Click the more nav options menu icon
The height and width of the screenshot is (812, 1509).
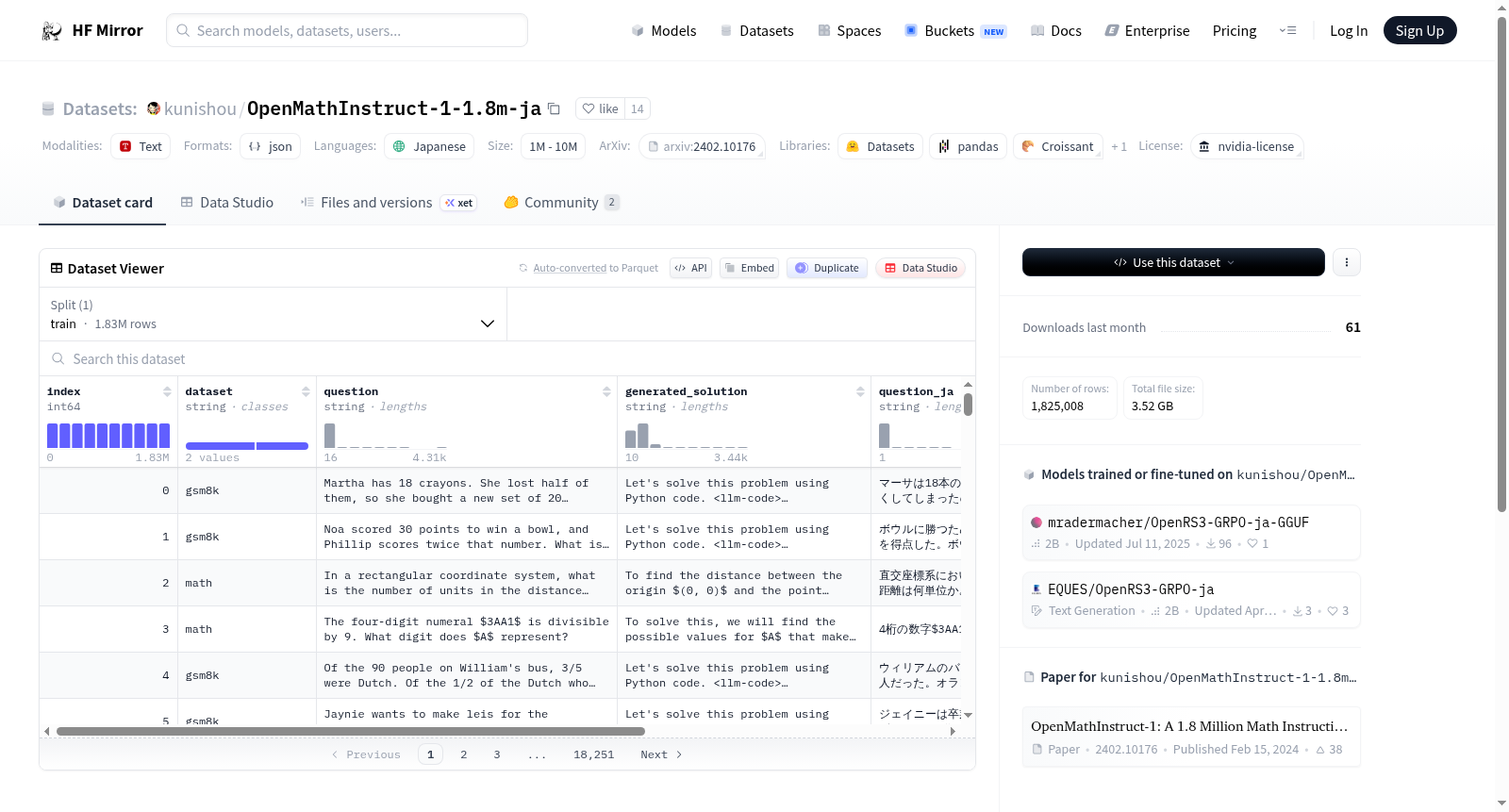tap(1287, 31)
